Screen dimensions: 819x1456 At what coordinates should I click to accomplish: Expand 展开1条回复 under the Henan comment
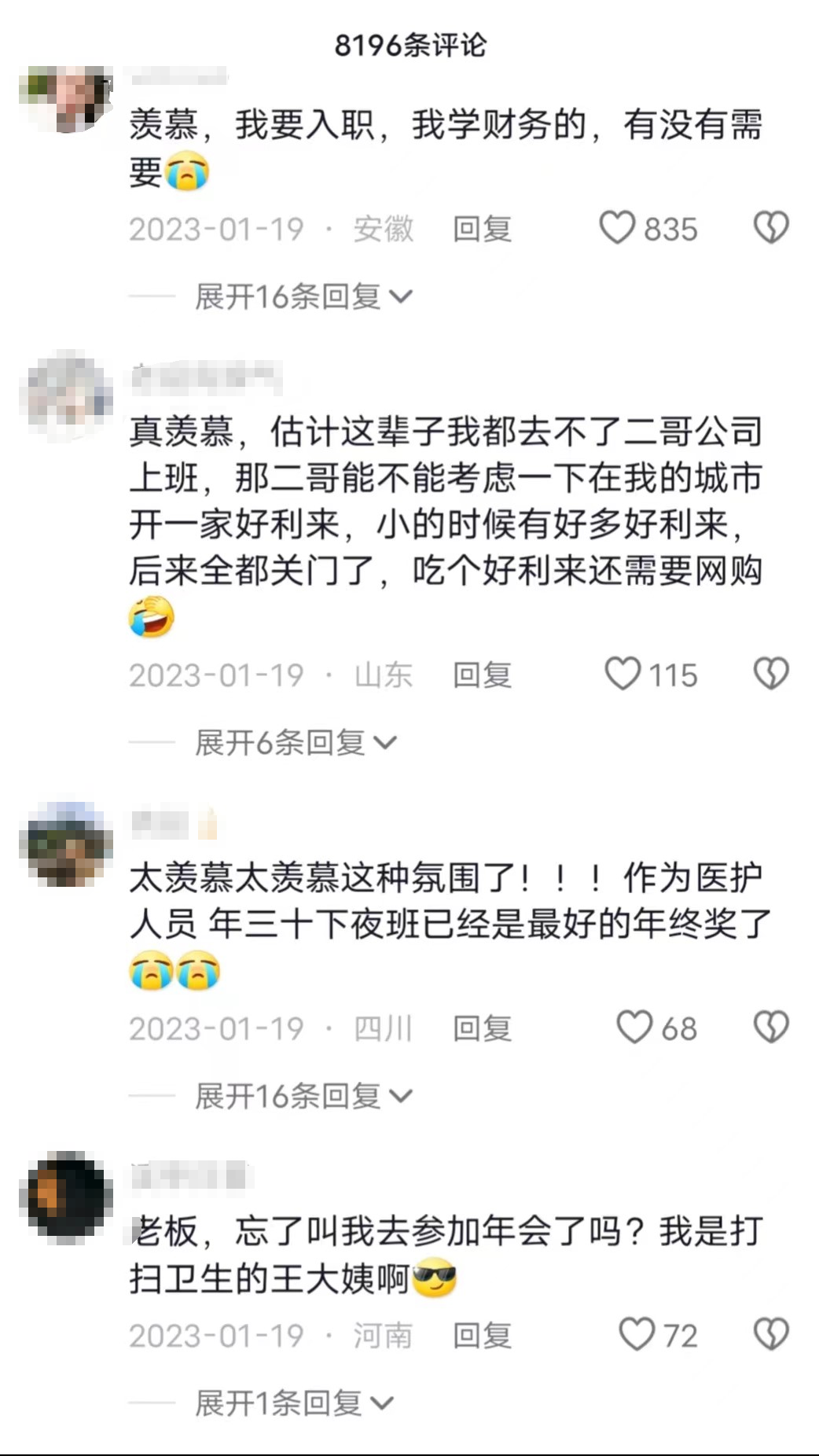point(294,1403)
